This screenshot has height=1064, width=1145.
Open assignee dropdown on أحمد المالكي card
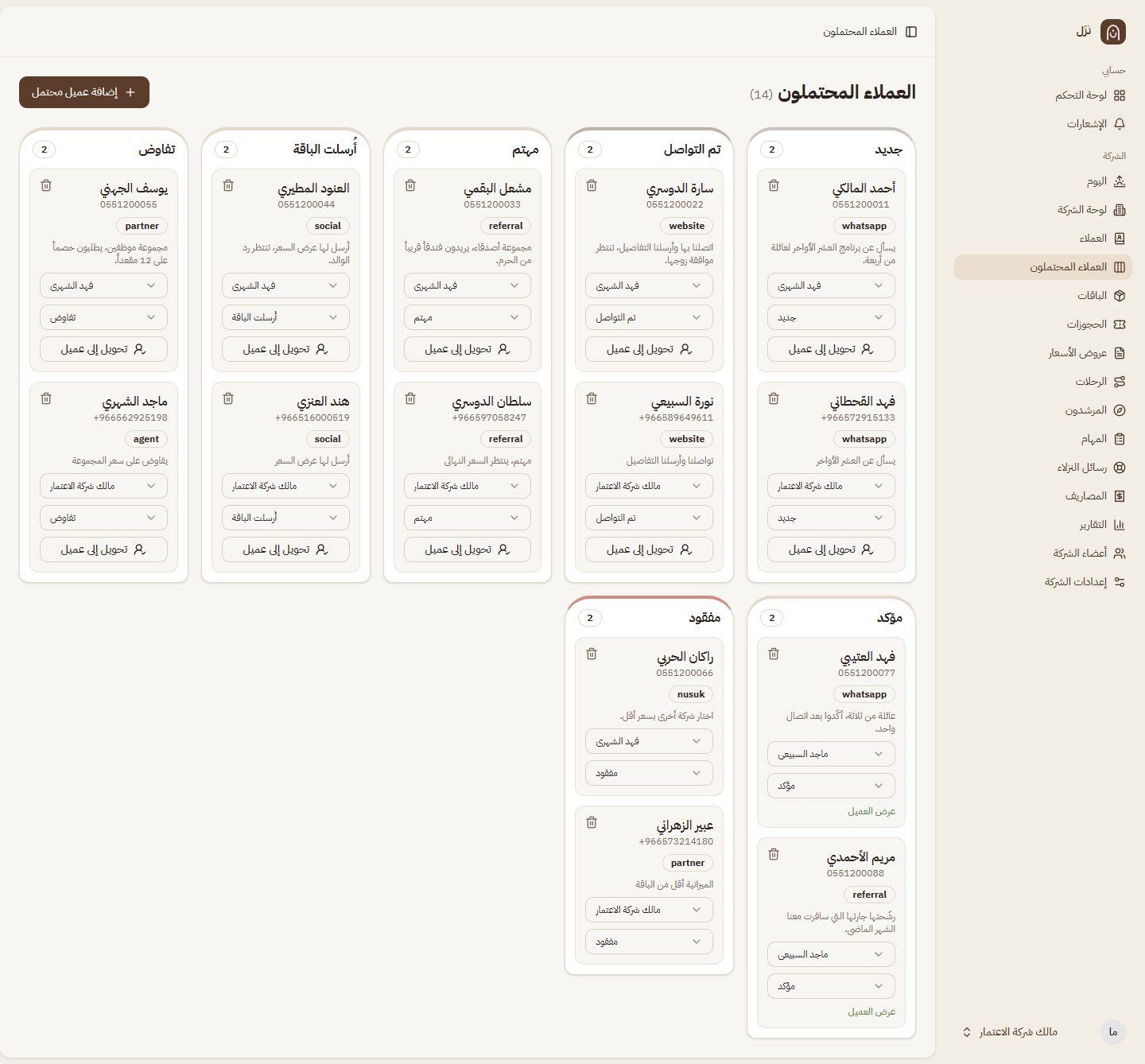[x=831, y=285]
